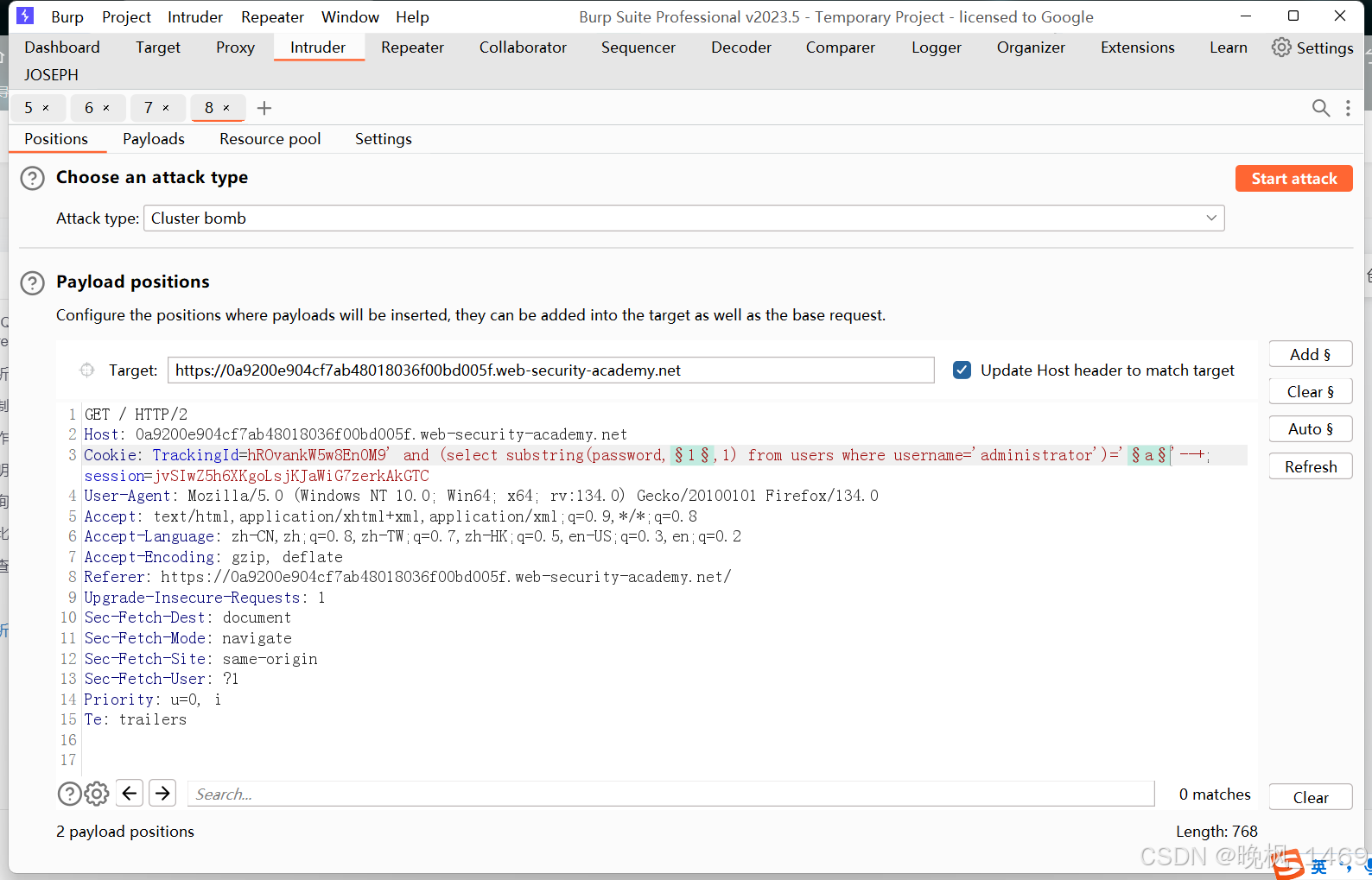Switch to the Target tab
Image resolution: width=1372 pixels, height=880 pixels.
(158, 47)
